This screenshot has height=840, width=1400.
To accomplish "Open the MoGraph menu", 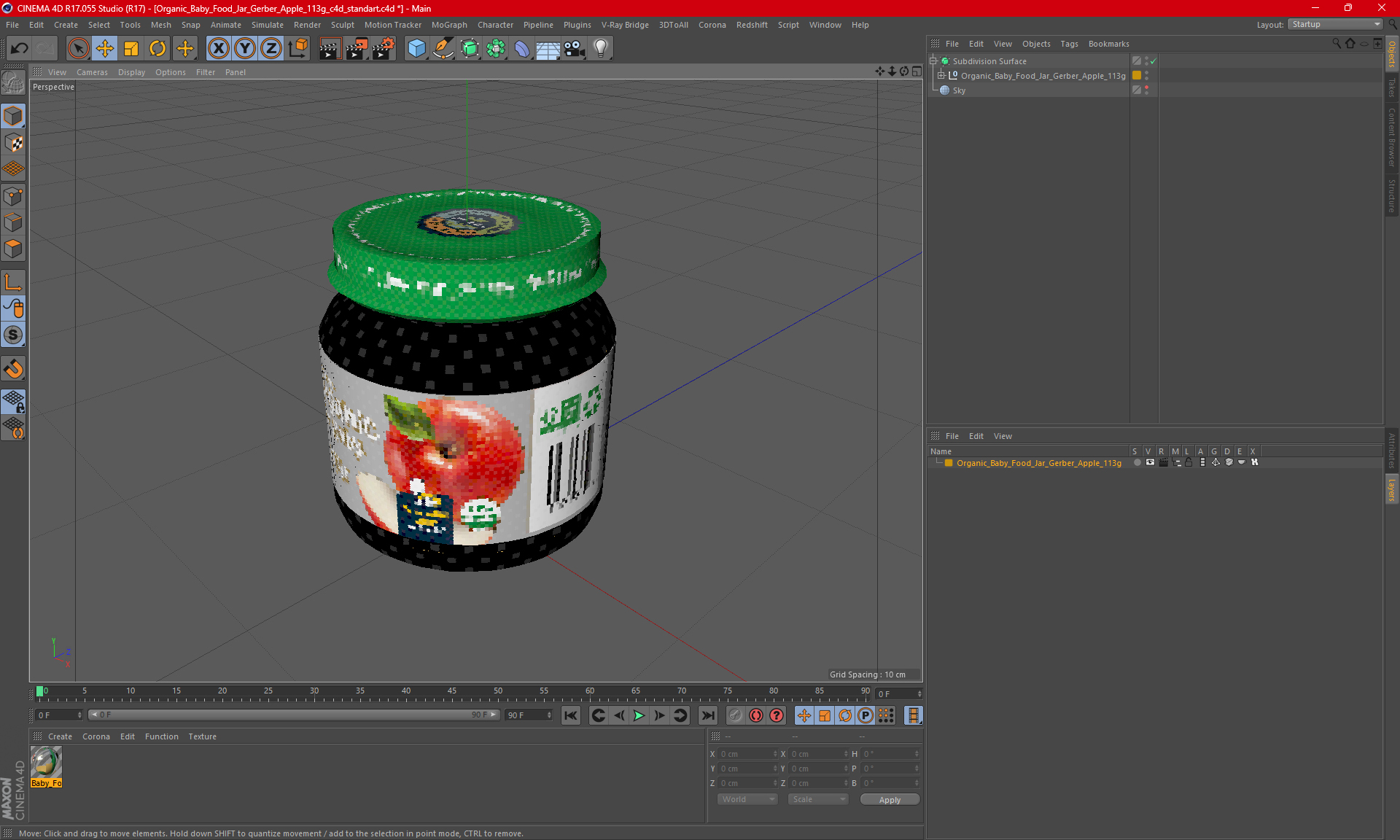I will [x=448, y=25].
